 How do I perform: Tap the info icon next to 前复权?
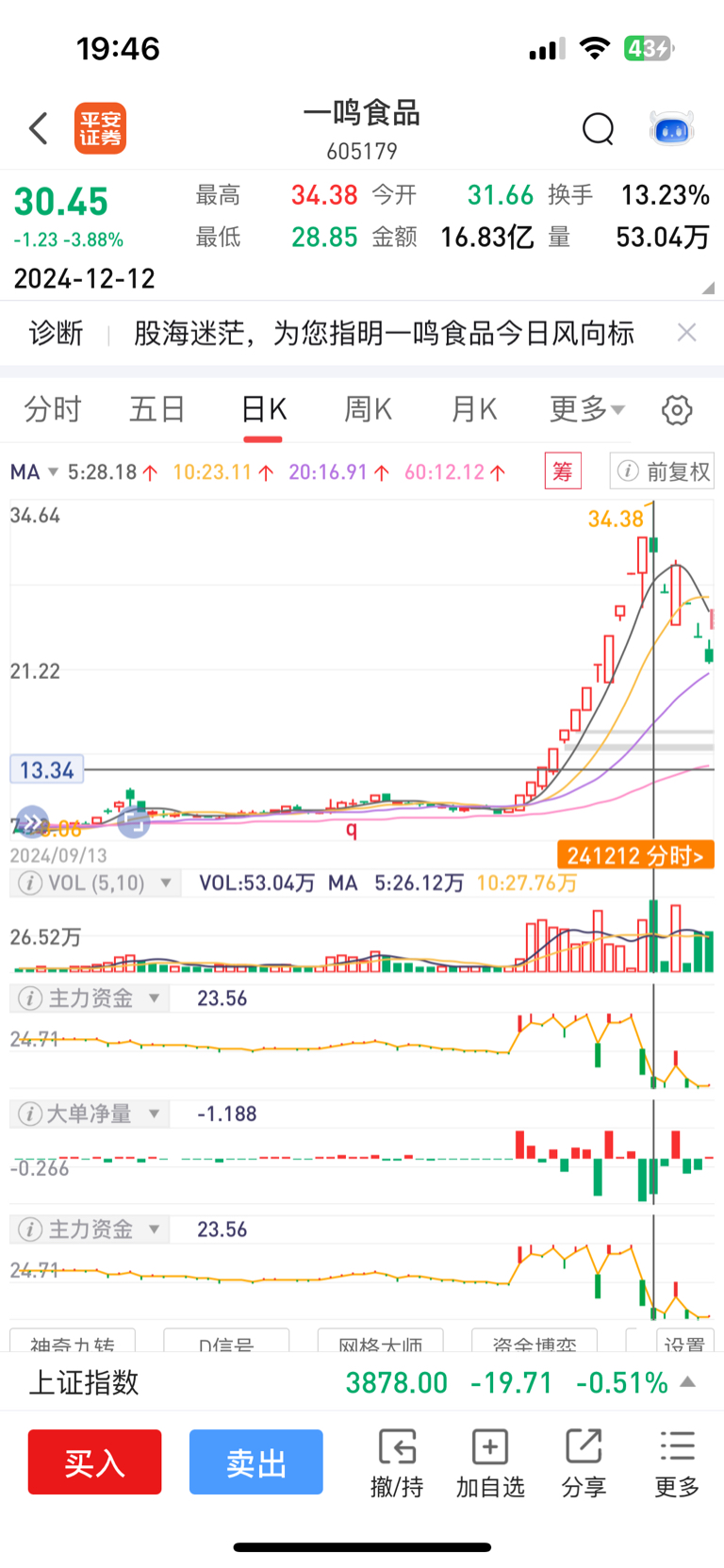point(628,471)
